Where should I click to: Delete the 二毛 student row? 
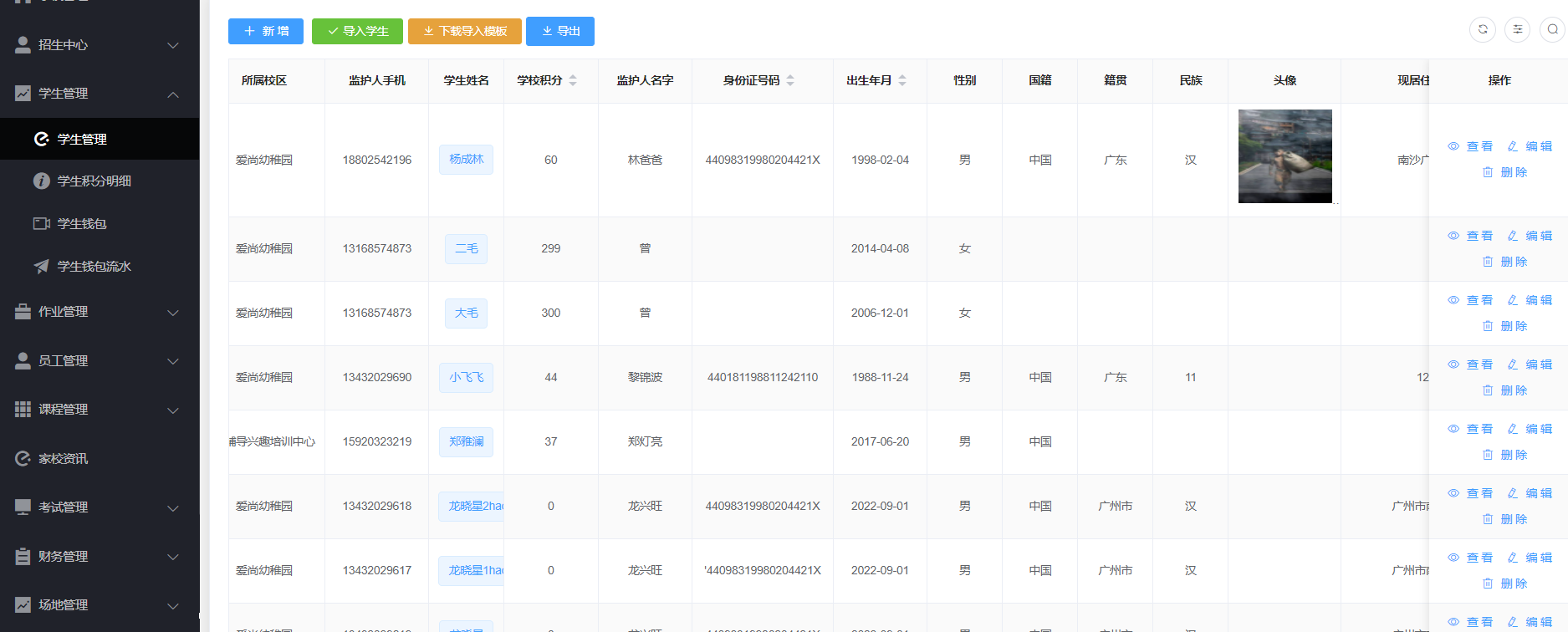[1504, 262]
